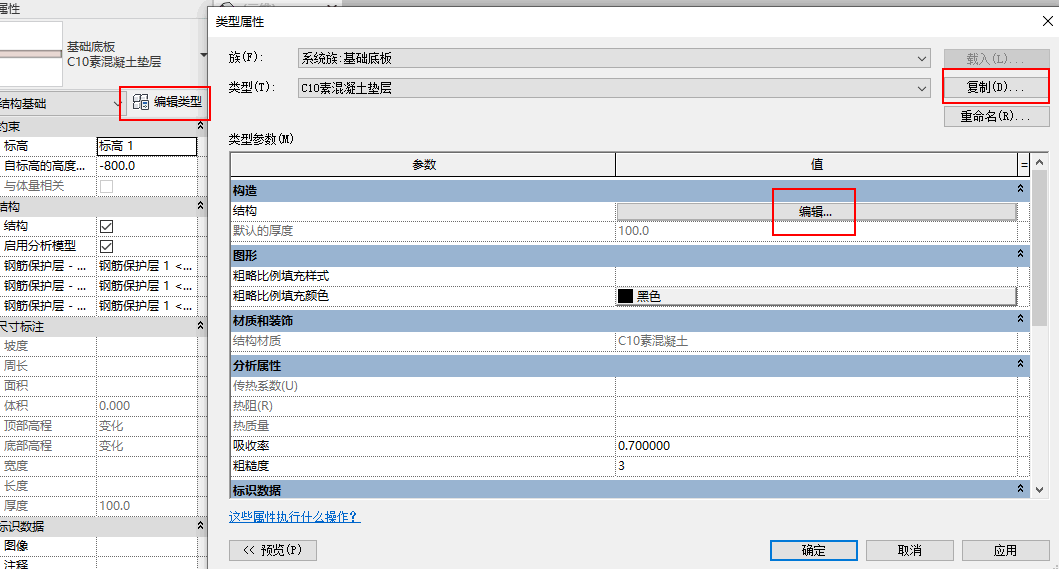Confirm with the 确定 button
1059x569 pixels.
point(813,550)
